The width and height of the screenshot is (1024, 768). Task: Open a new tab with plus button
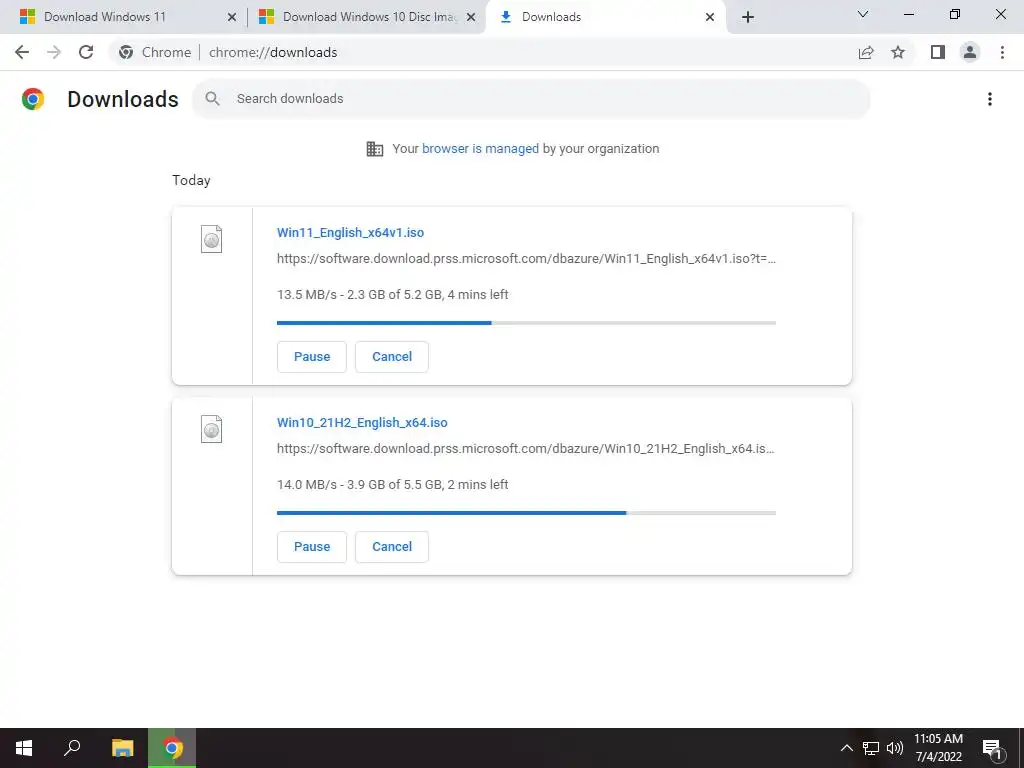(x=748, y=17)
